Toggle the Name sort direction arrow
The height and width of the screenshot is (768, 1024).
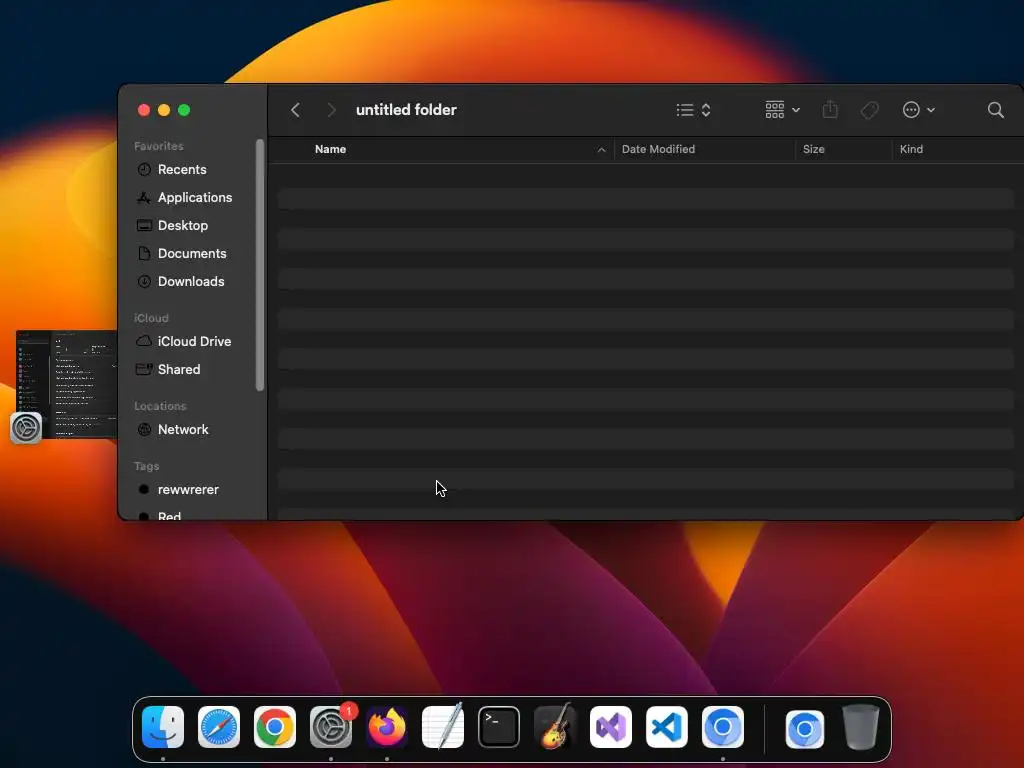[601, 150]
